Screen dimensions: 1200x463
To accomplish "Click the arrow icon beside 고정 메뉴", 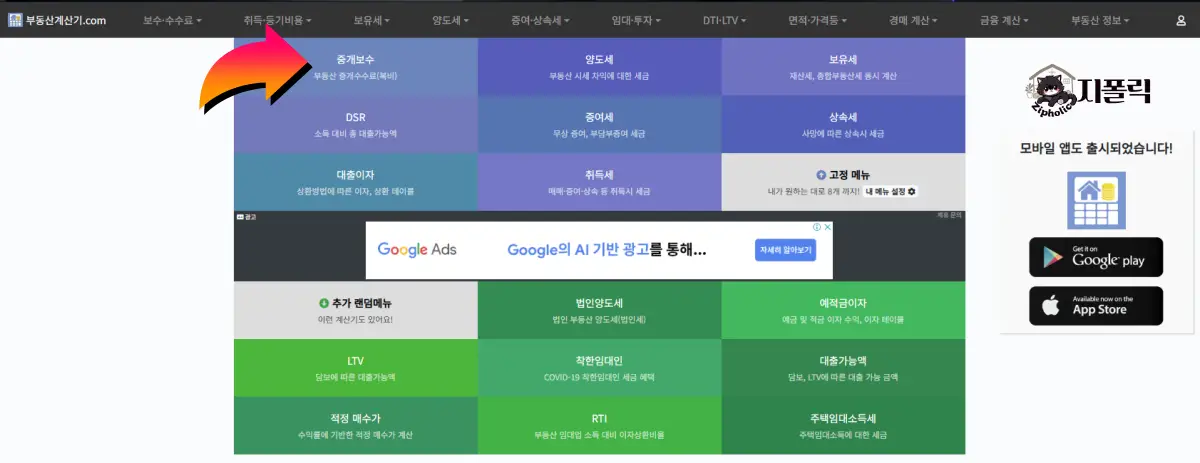I will (821, 175).
